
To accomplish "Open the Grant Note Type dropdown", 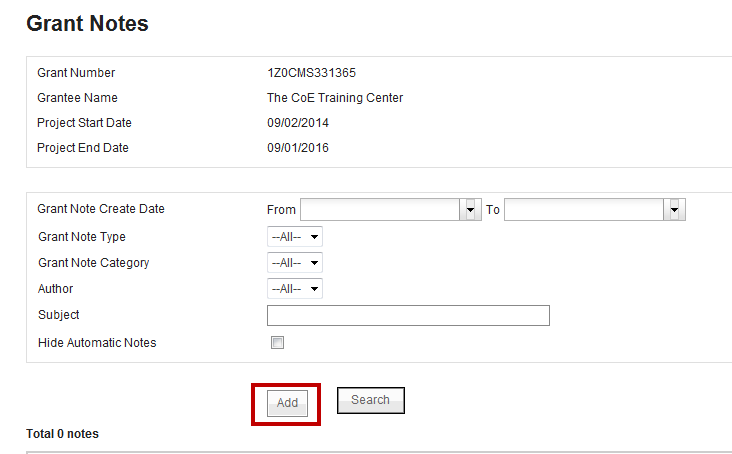I will point(294,237).
